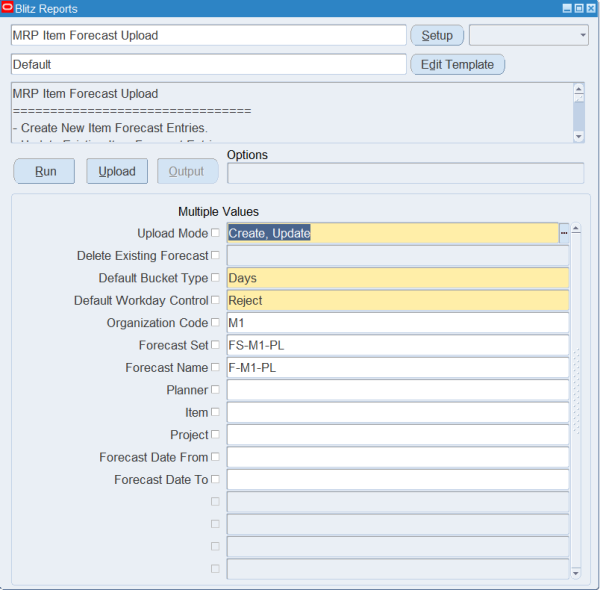Open the dropdown next to Setup
This screenshot has height=590, width=600.
tap(528, 36)
